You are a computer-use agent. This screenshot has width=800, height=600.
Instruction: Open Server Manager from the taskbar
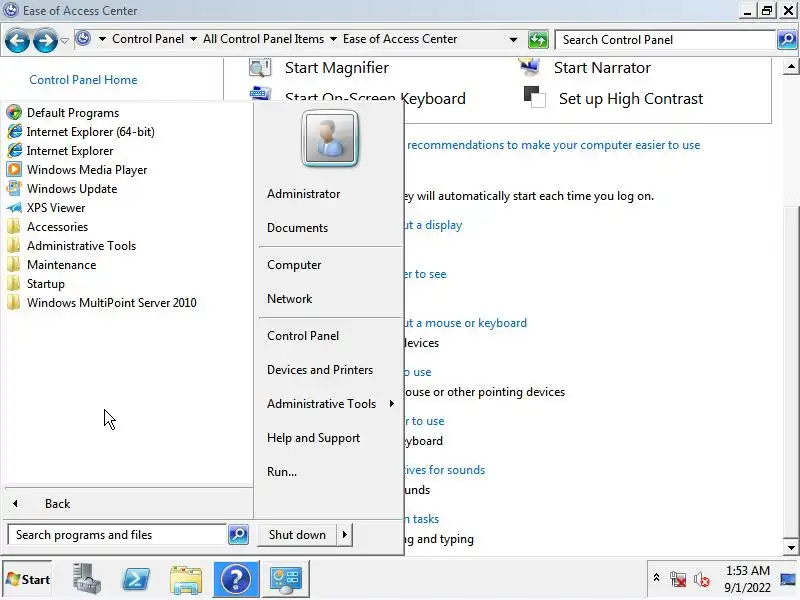coord(86,579)
